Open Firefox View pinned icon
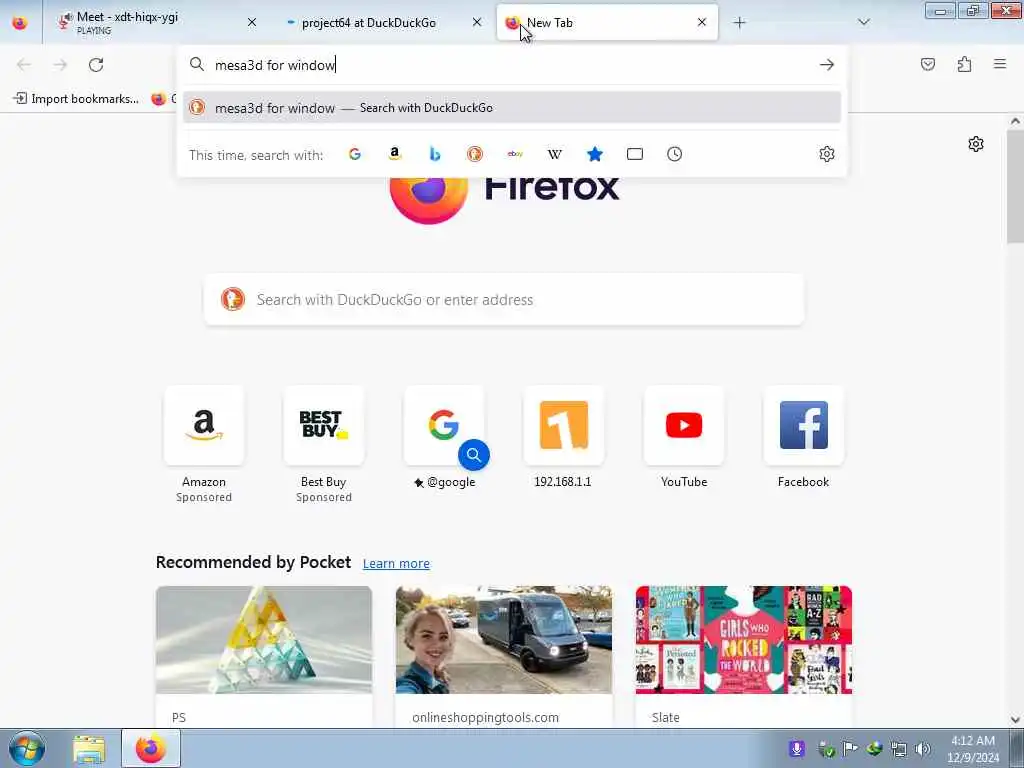1024x768 pixels. click(x=20, y=23)
